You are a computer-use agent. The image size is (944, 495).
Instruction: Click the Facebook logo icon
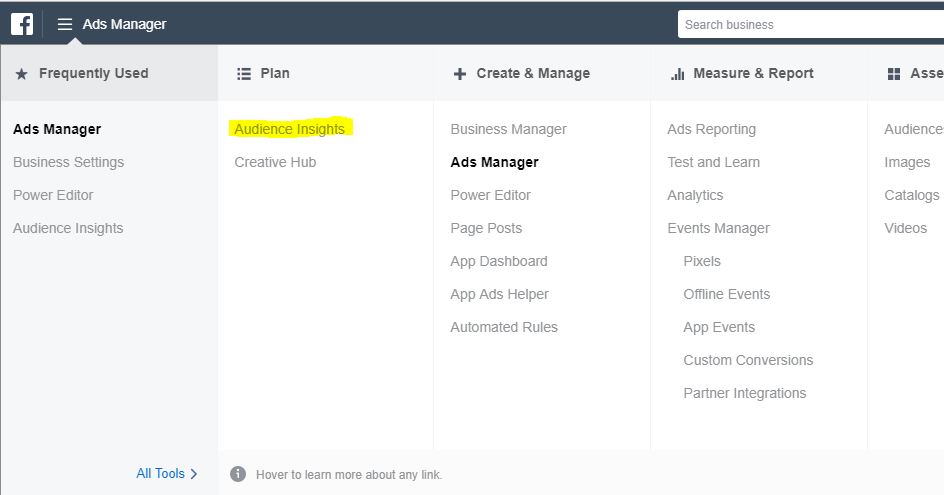(x=22, y=24)
